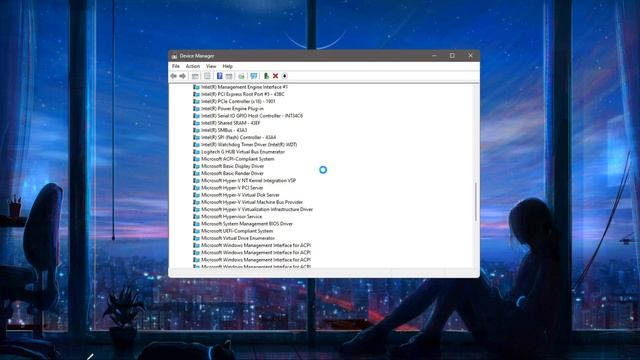Viewport: 640px width, 360px height.
Task: Click the icon beside Microsoft Hyper-V PCI Server
Action: [x=196, y=188]
